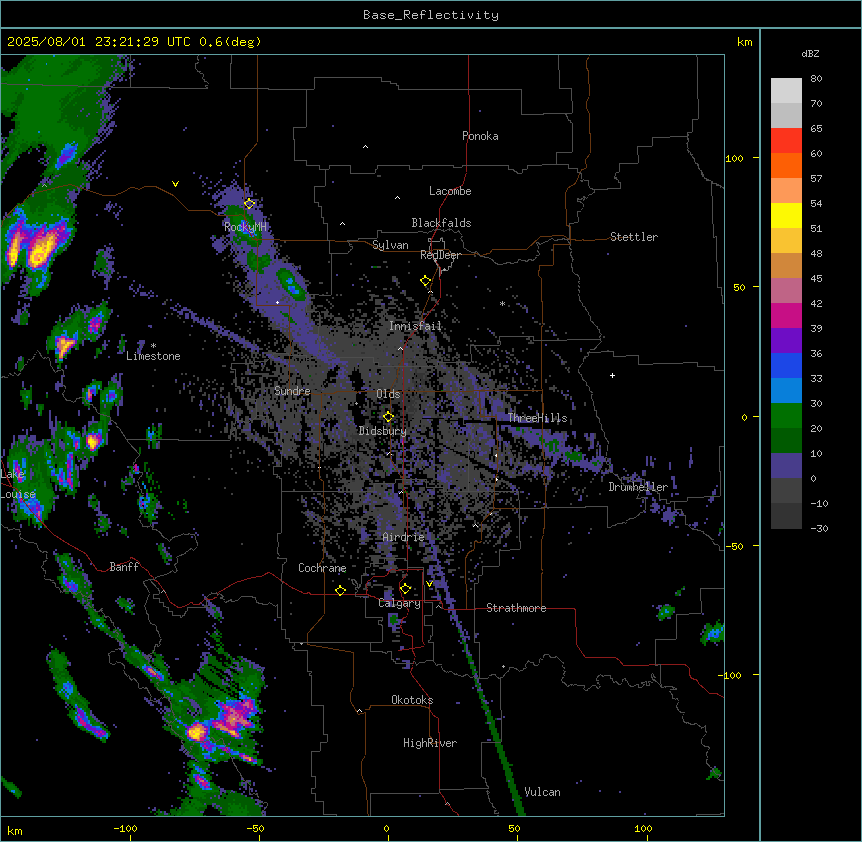Click the km unit label at top right
The width and height of the screenshot is (862, 842).
pos(745,42)
